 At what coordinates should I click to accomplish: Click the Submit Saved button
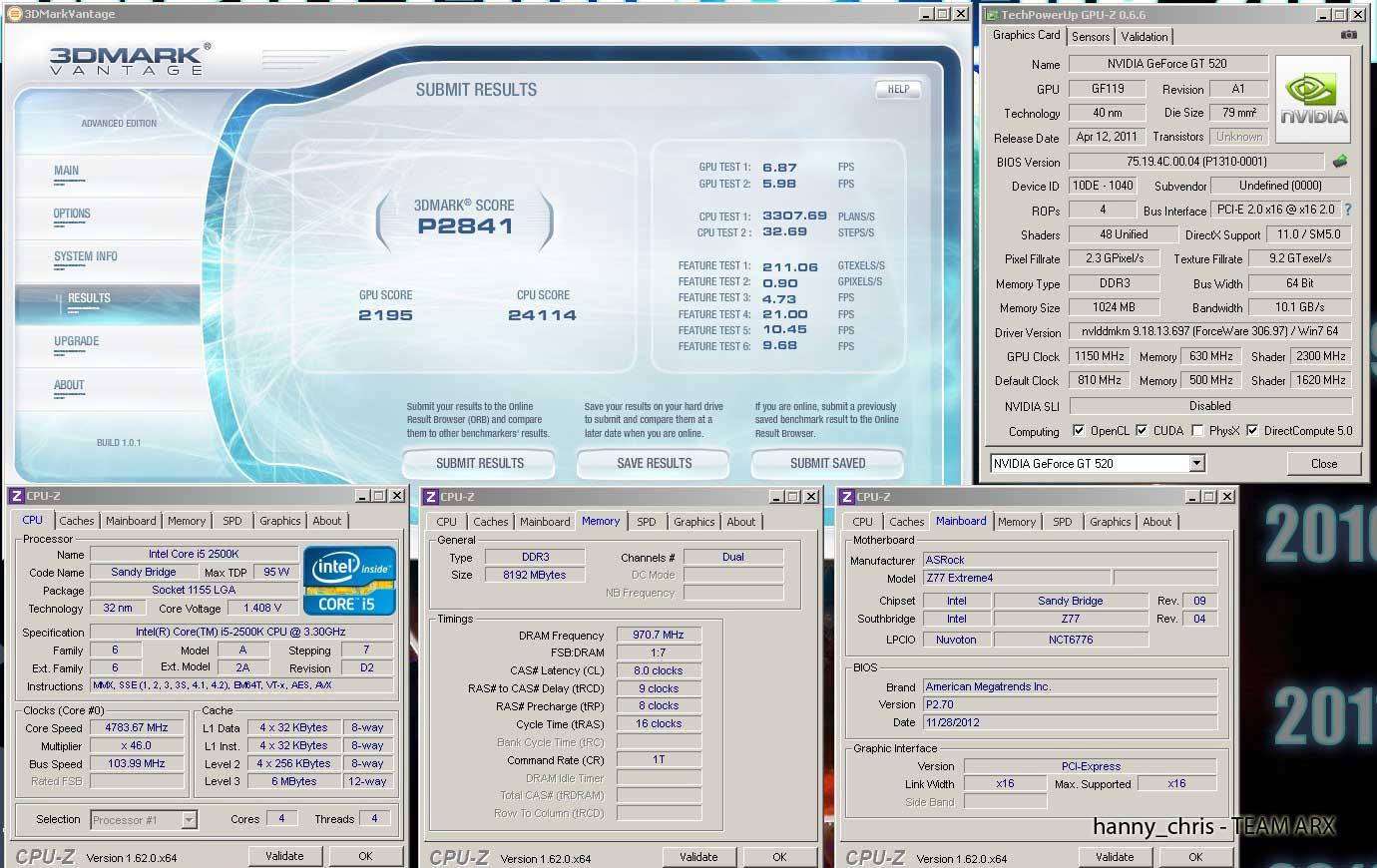(827, 463)
